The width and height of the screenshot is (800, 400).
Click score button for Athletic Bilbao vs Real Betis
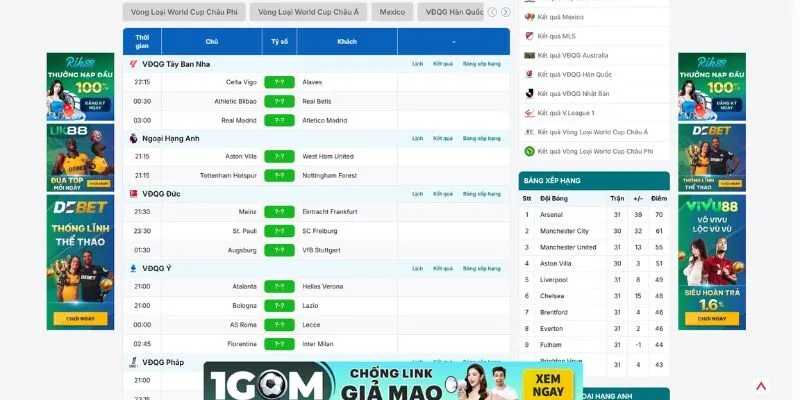[280, 102]
